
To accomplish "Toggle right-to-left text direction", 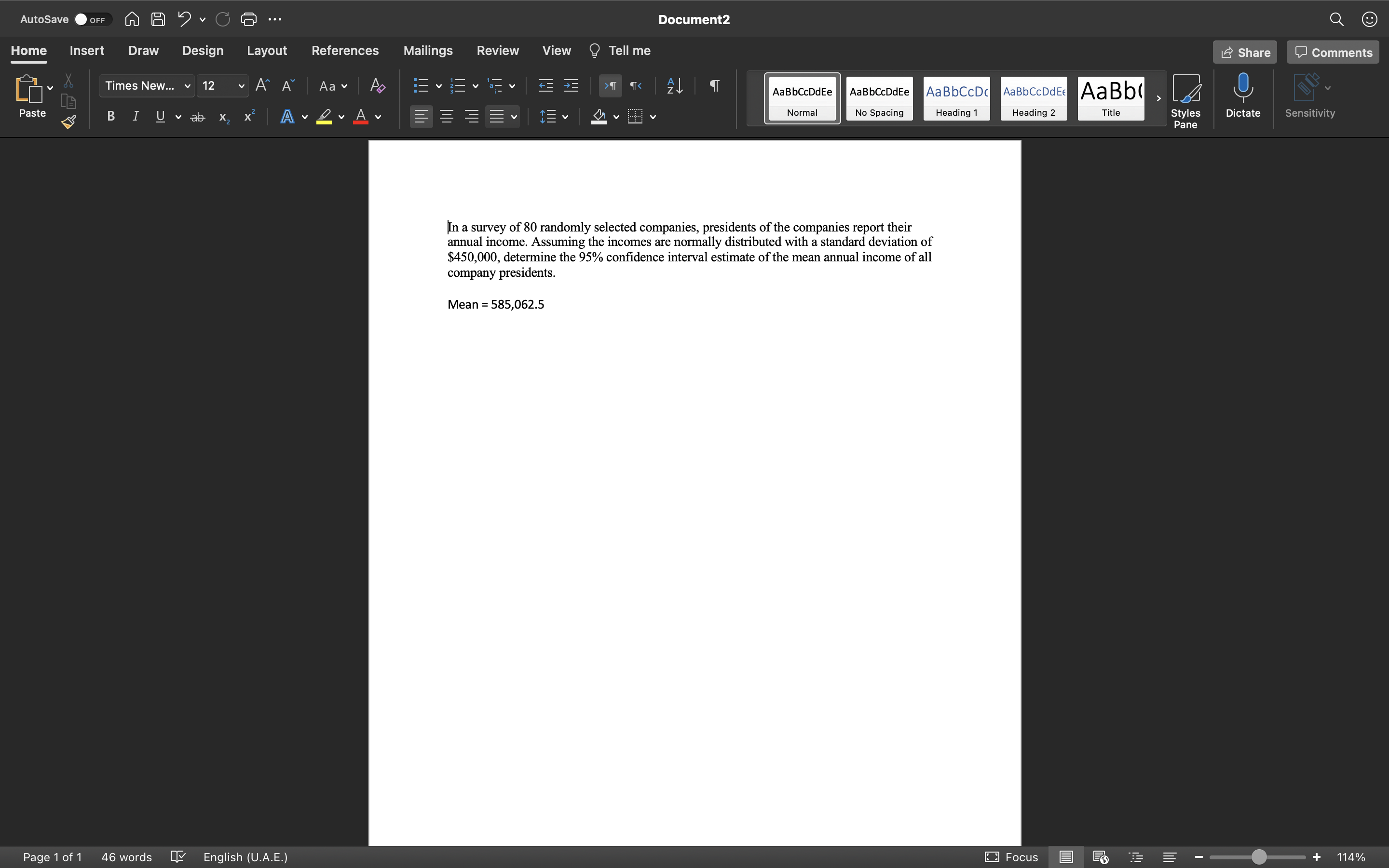I will [635, 85].
